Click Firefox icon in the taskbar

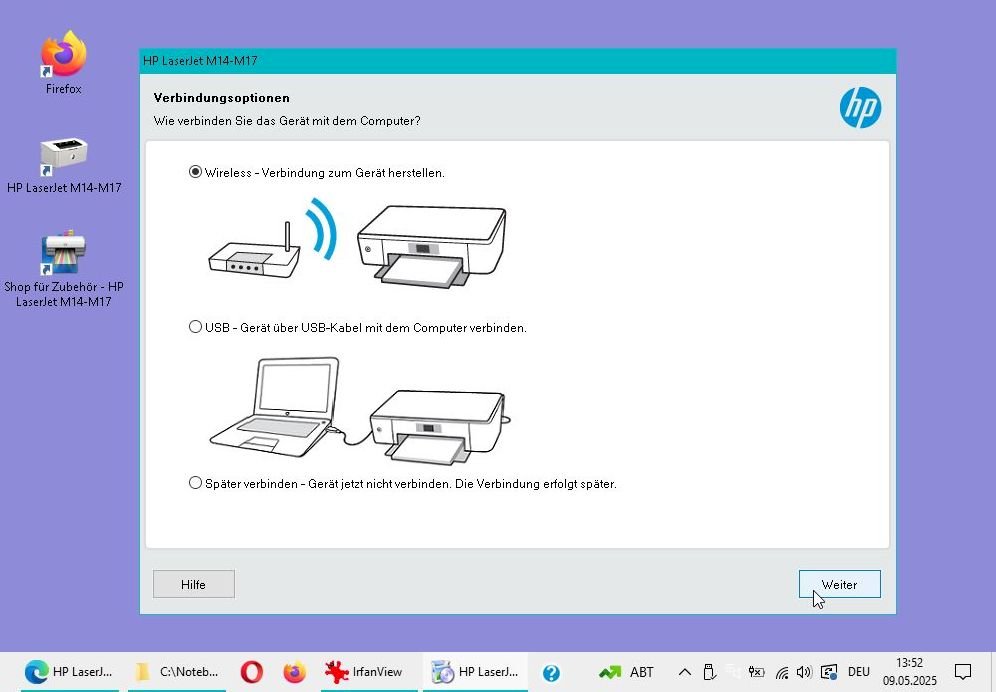[x=294, y=672]
